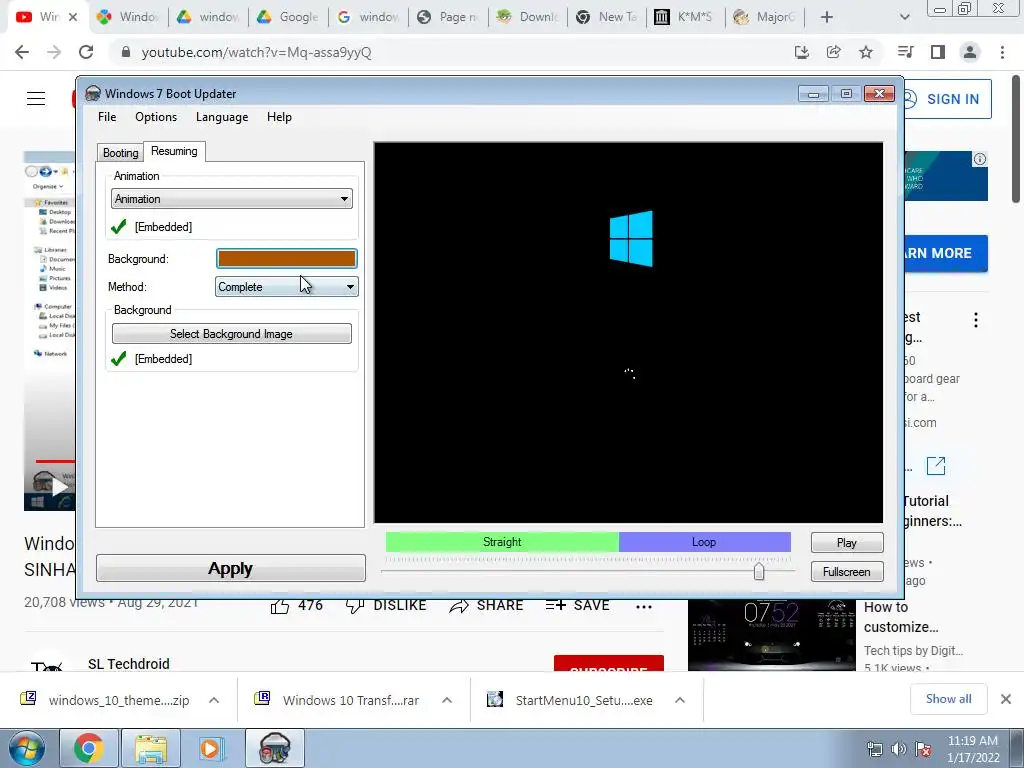Click the youtube.com address bar

(x=451, y=52)
